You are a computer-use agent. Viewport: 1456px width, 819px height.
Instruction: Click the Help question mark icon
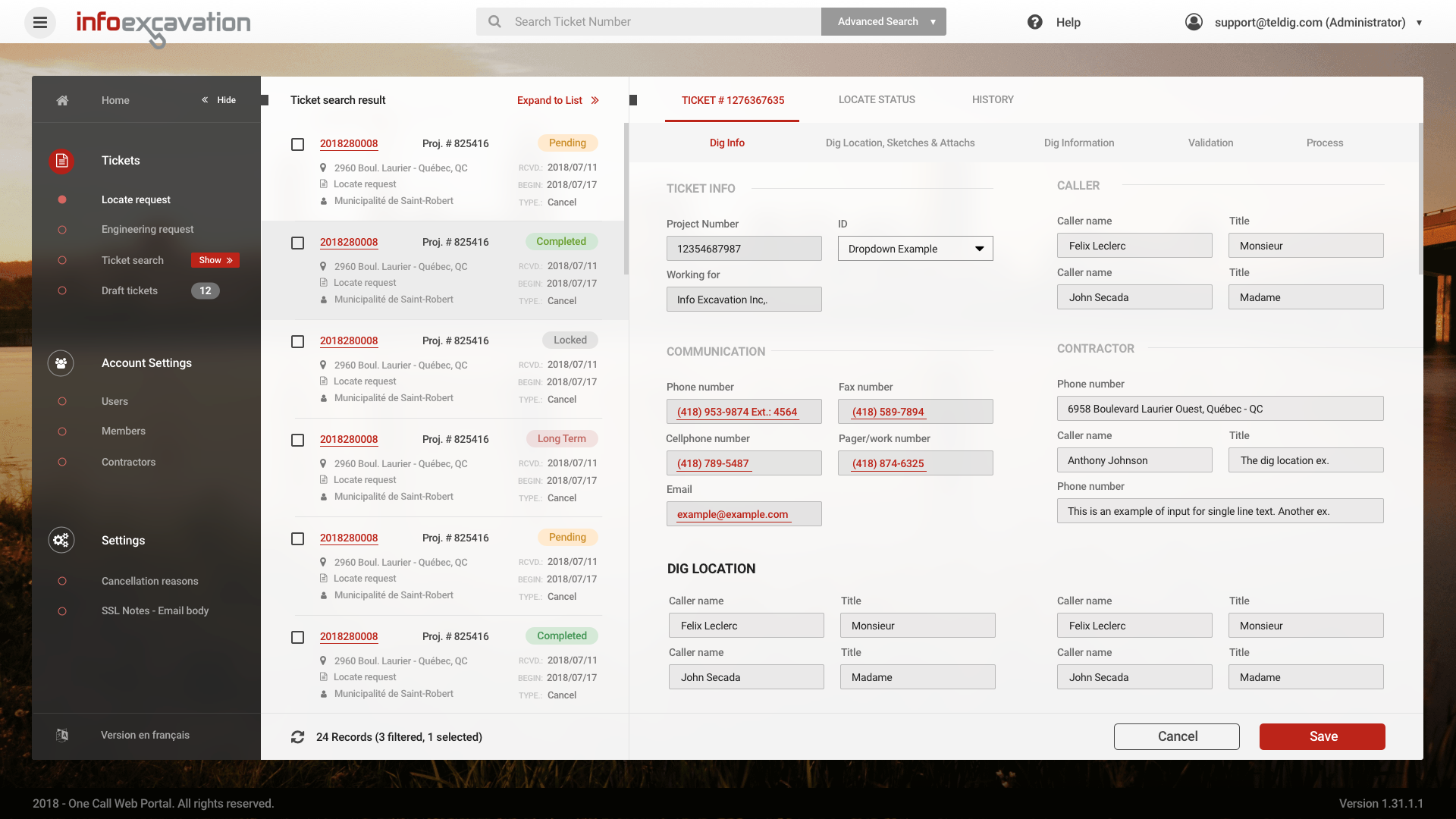point(1034,22)
